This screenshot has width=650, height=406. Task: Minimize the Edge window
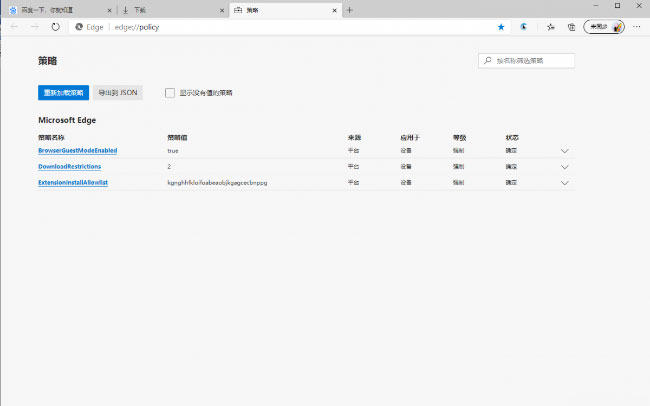click(x=596, y=5)
